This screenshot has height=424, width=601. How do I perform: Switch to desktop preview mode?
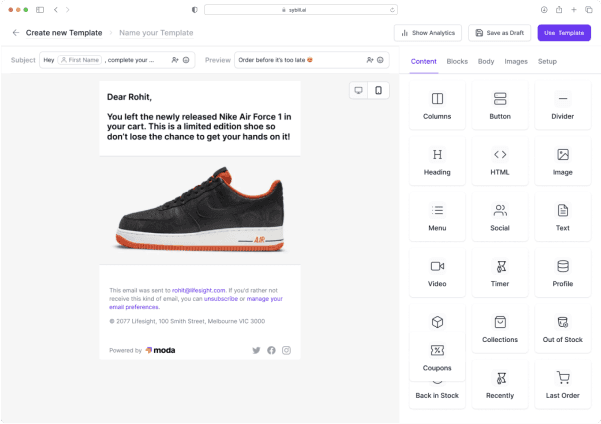(x=358, y=90)
